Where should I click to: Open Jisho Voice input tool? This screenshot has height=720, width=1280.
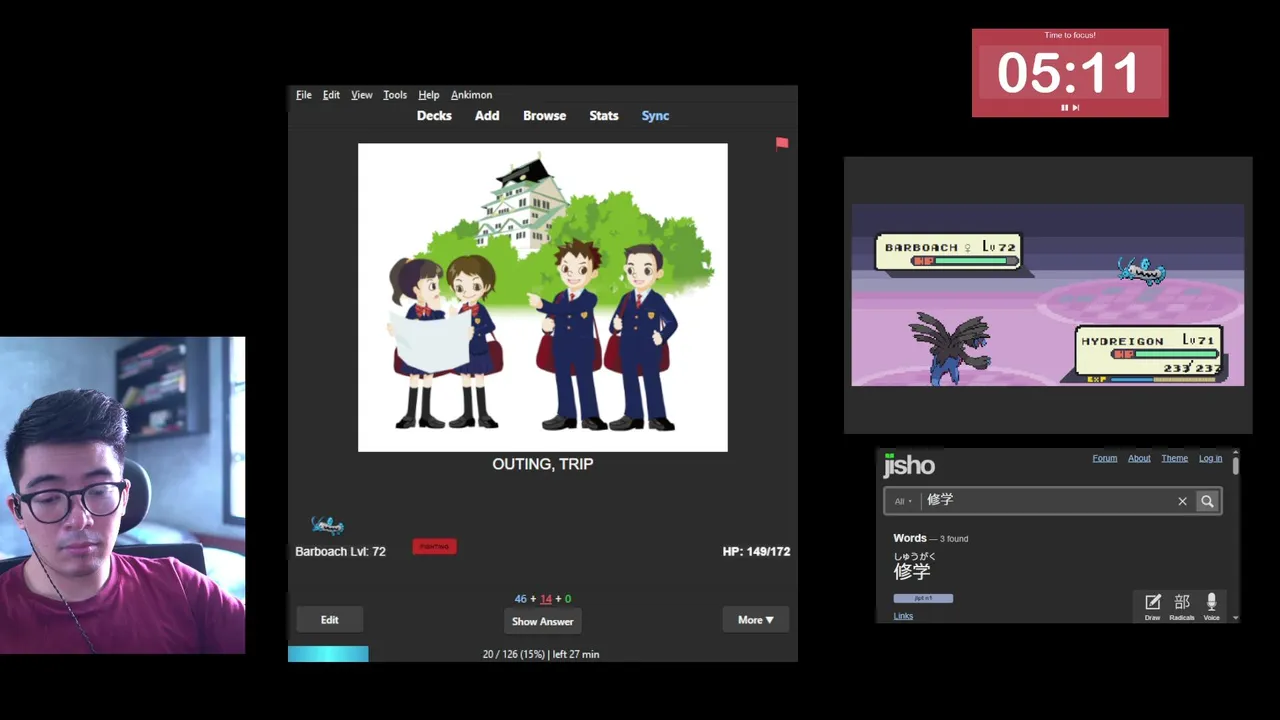(x=1211, y=605)
